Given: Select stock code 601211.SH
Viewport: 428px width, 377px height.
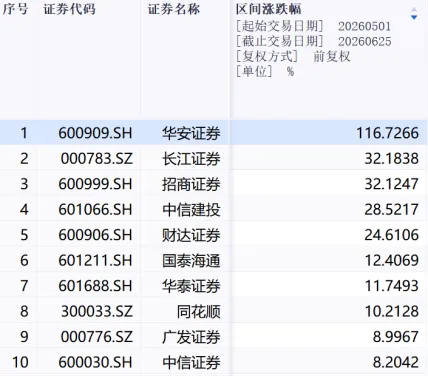Looking at the screenshot, I should point(95,260).
